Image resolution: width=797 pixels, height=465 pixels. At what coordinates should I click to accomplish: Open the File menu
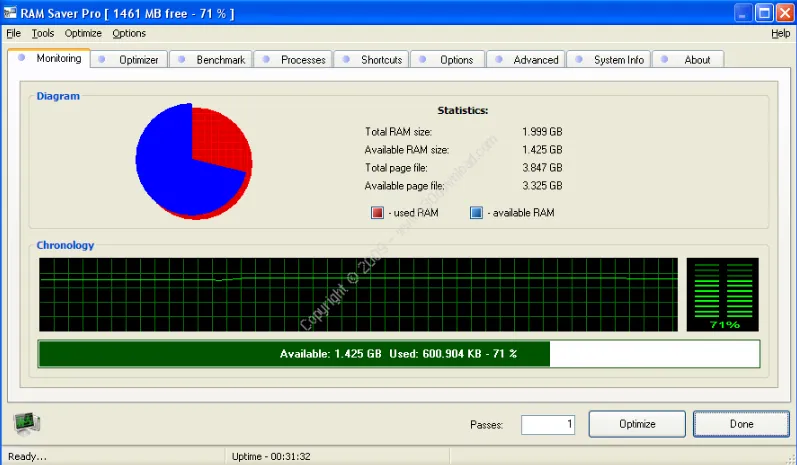pyautogui.click(x=14, y=34)
